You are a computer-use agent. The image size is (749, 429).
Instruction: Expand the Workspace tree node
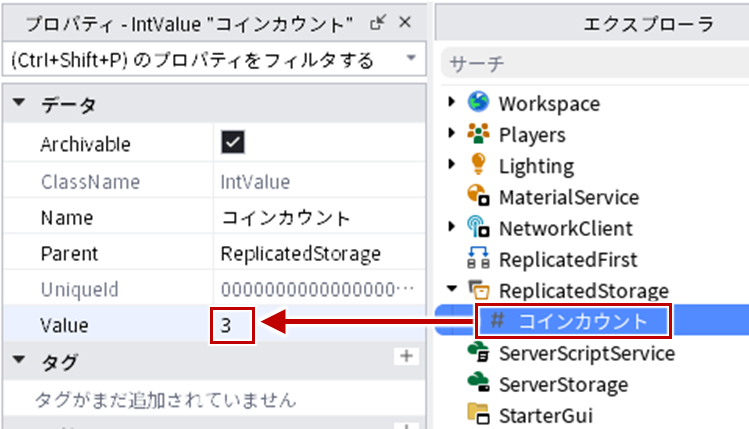point(451,101)
